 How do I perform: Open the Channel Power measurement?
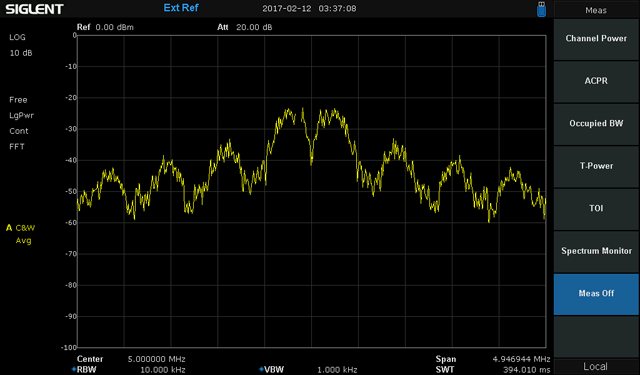click(x=596, y=39)
